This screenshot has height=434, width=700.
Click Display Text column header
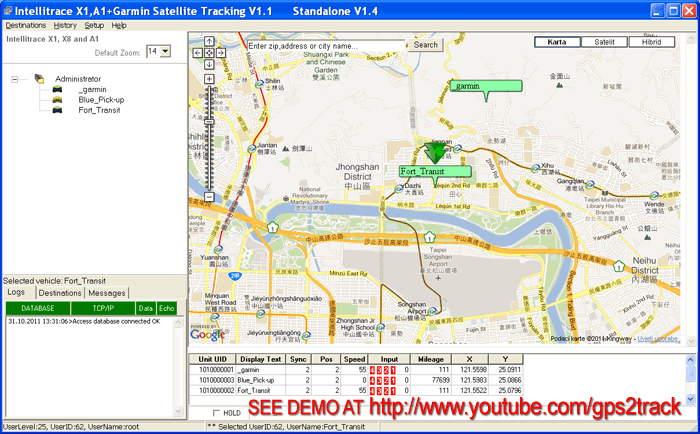click(x=261, y=359)
